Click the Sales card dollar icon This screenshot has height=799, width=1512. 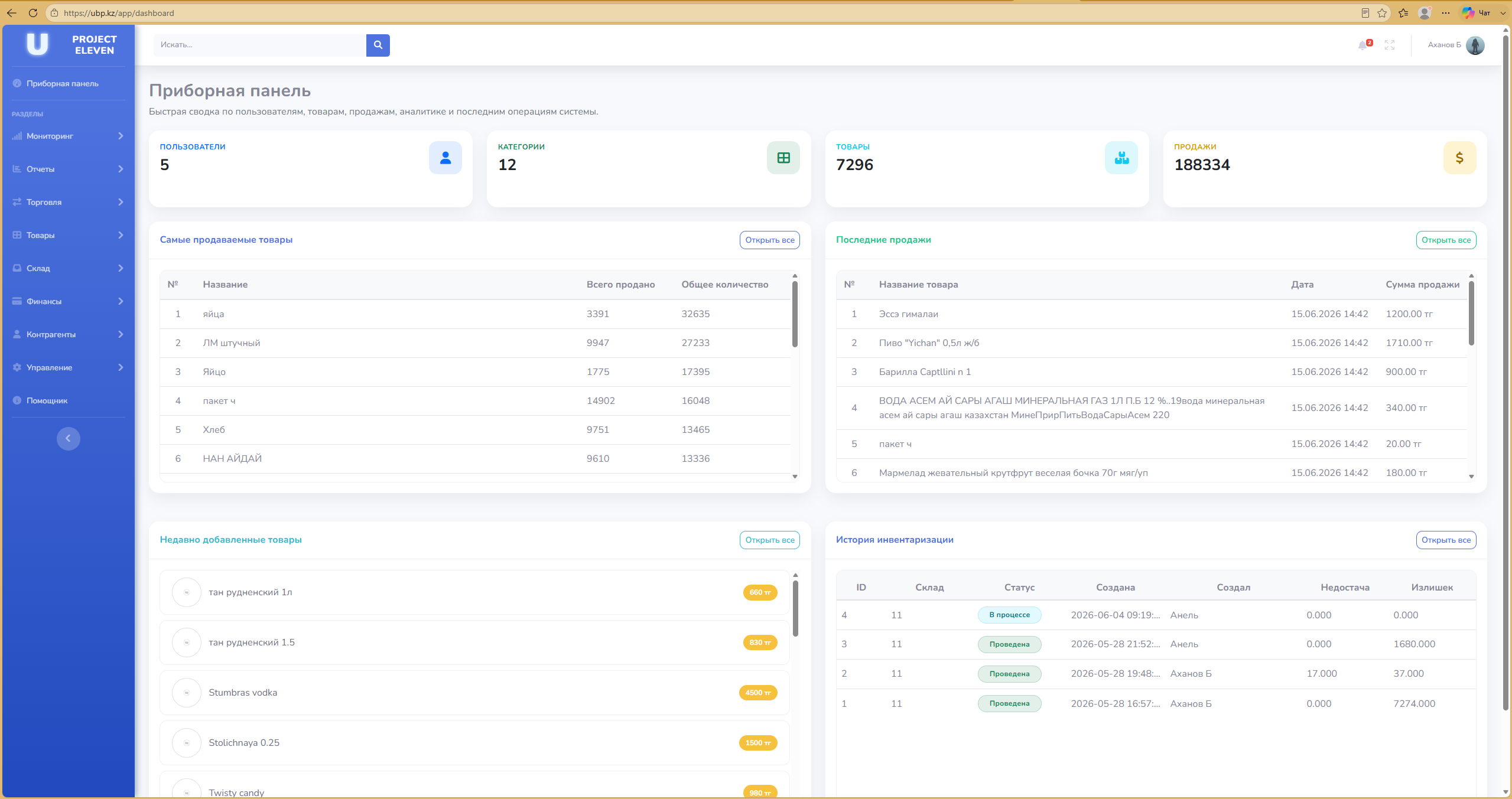point(1459,158)
